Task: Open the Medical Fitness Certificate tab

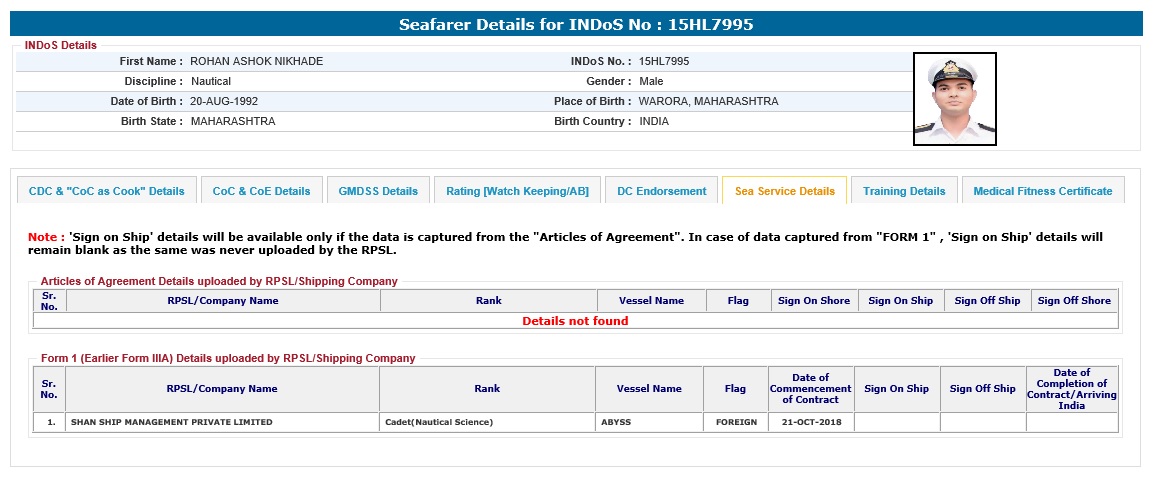Action: click(1042, 191)
